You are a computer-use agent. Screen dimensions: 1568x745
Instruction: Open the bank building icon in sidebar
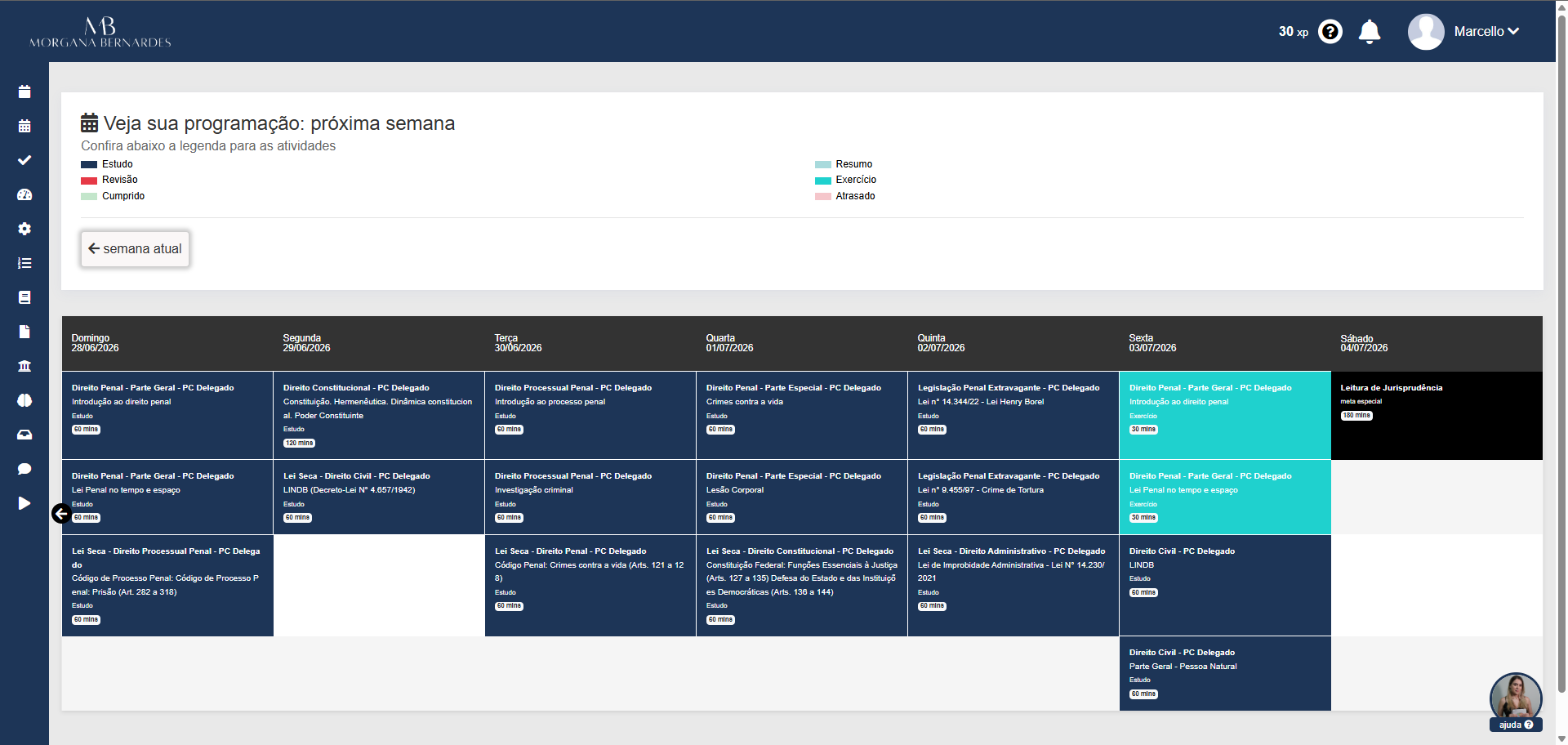click(x=24, y=366)
